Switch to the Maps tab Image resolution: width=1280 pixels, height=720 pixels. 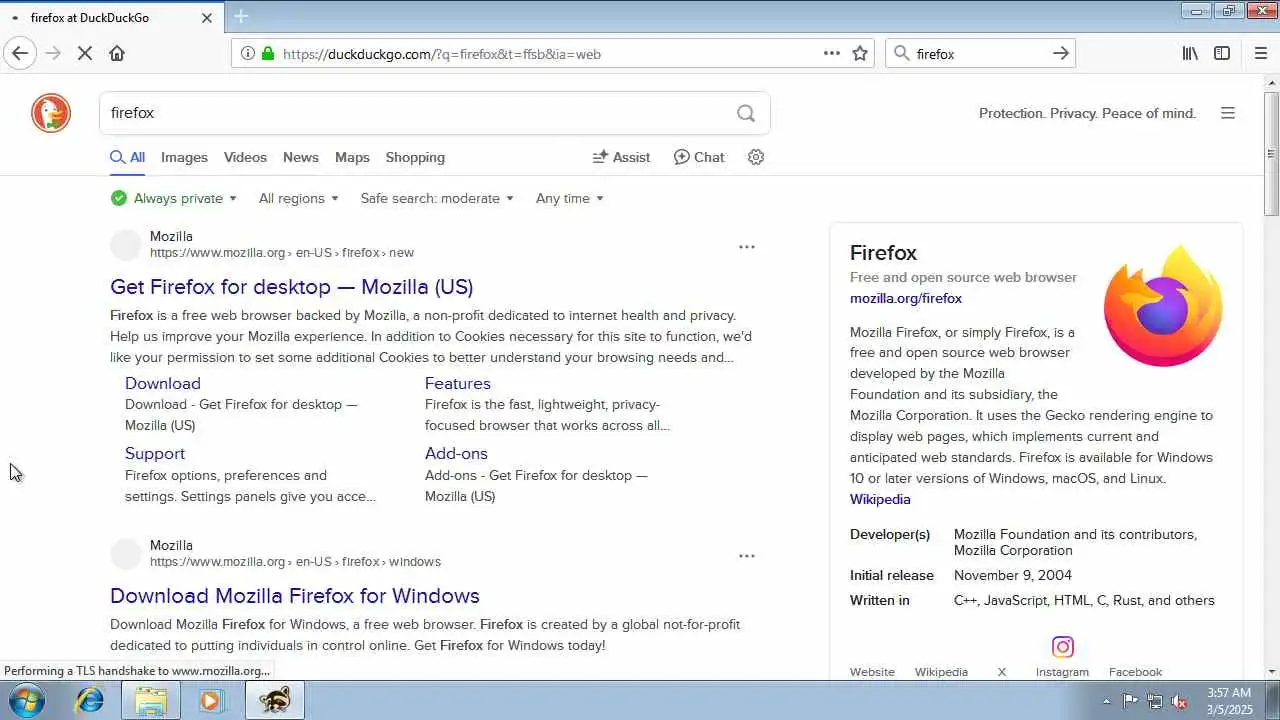[x=352, y=157]
